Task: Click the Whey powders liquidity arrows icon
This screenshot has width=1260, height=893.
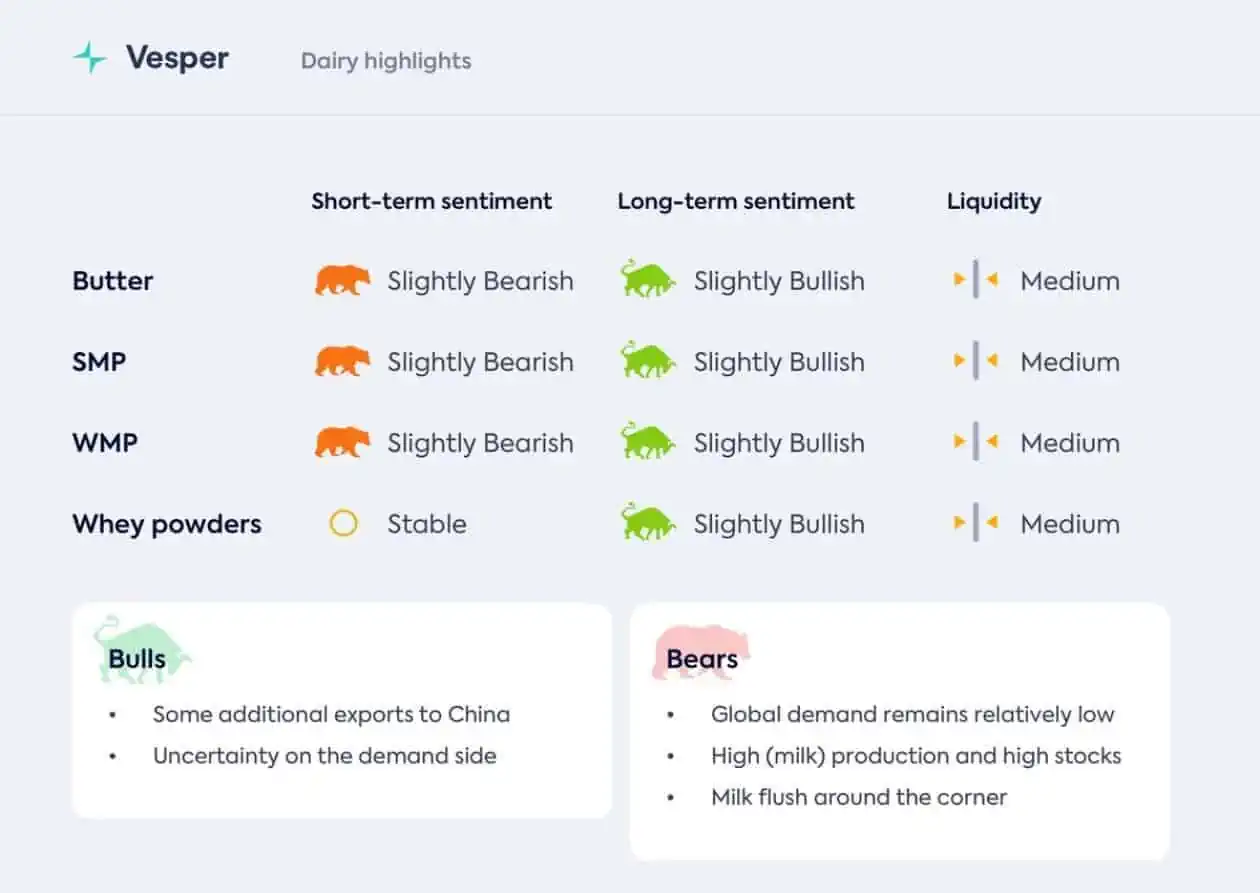Action: (976, 523)
